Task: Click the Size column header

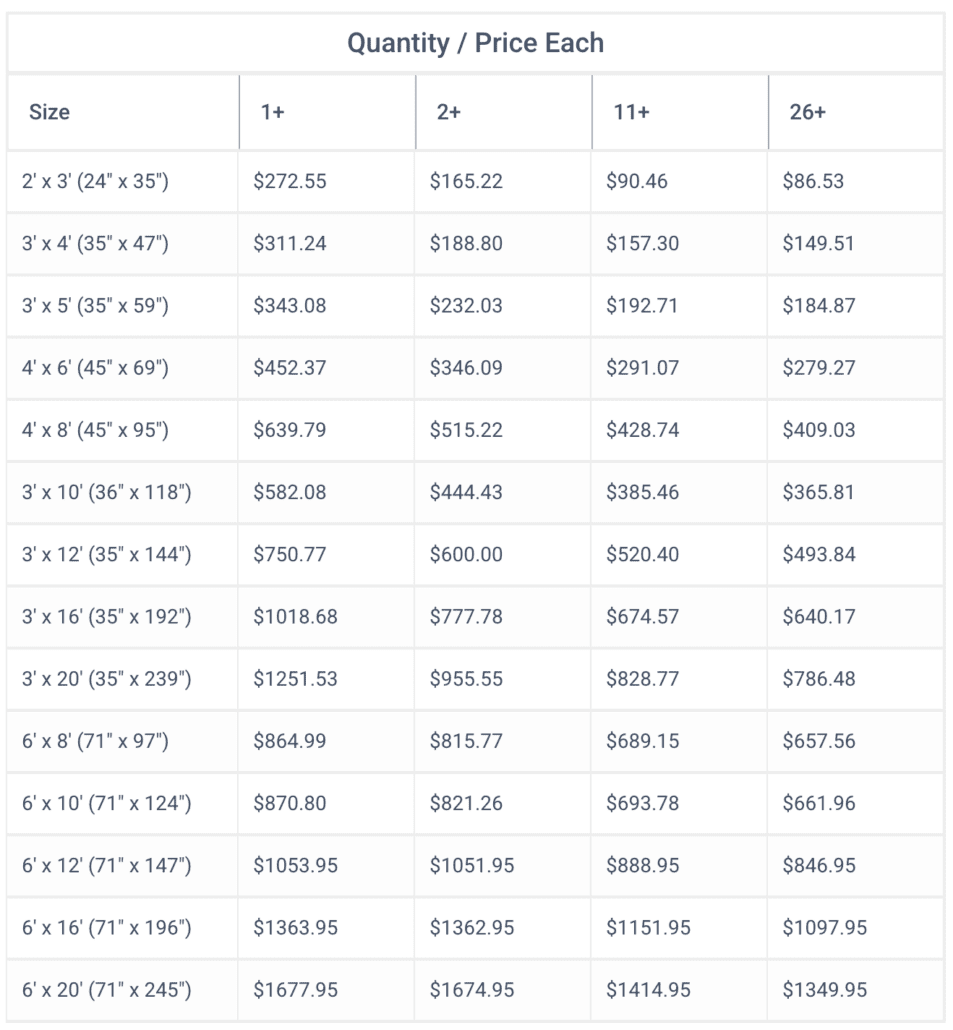Action: pyautogui.click(x=49, y=112)
